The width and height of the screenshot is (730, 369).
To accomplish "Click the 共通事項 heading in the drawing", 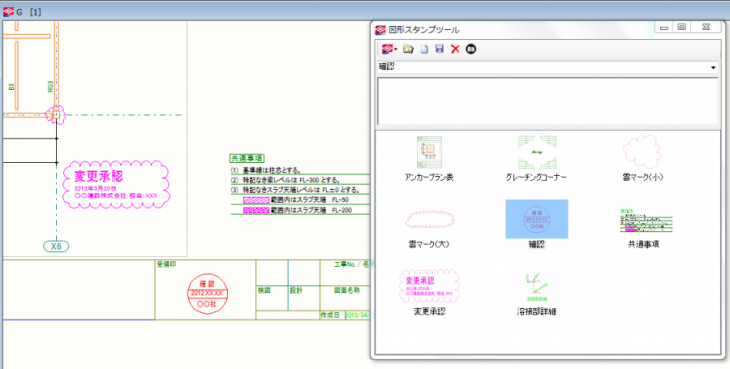I will (247, 159).
